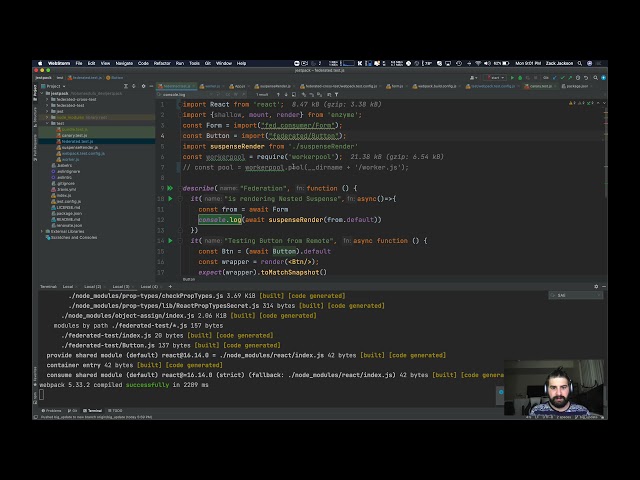
Task: Switch to the package.json editor tab
Action: point(577,86)
